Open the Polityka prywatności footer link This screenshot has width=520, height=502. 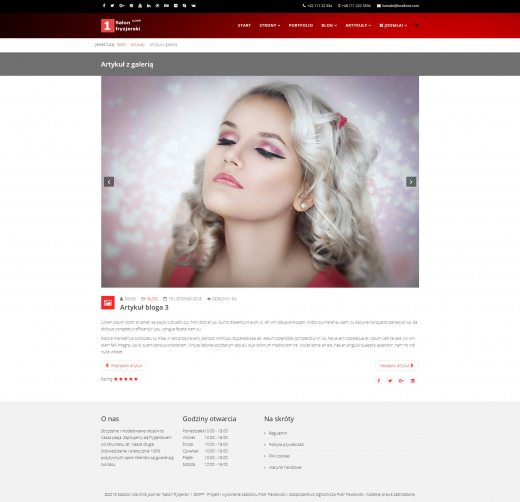coord(286,444)
